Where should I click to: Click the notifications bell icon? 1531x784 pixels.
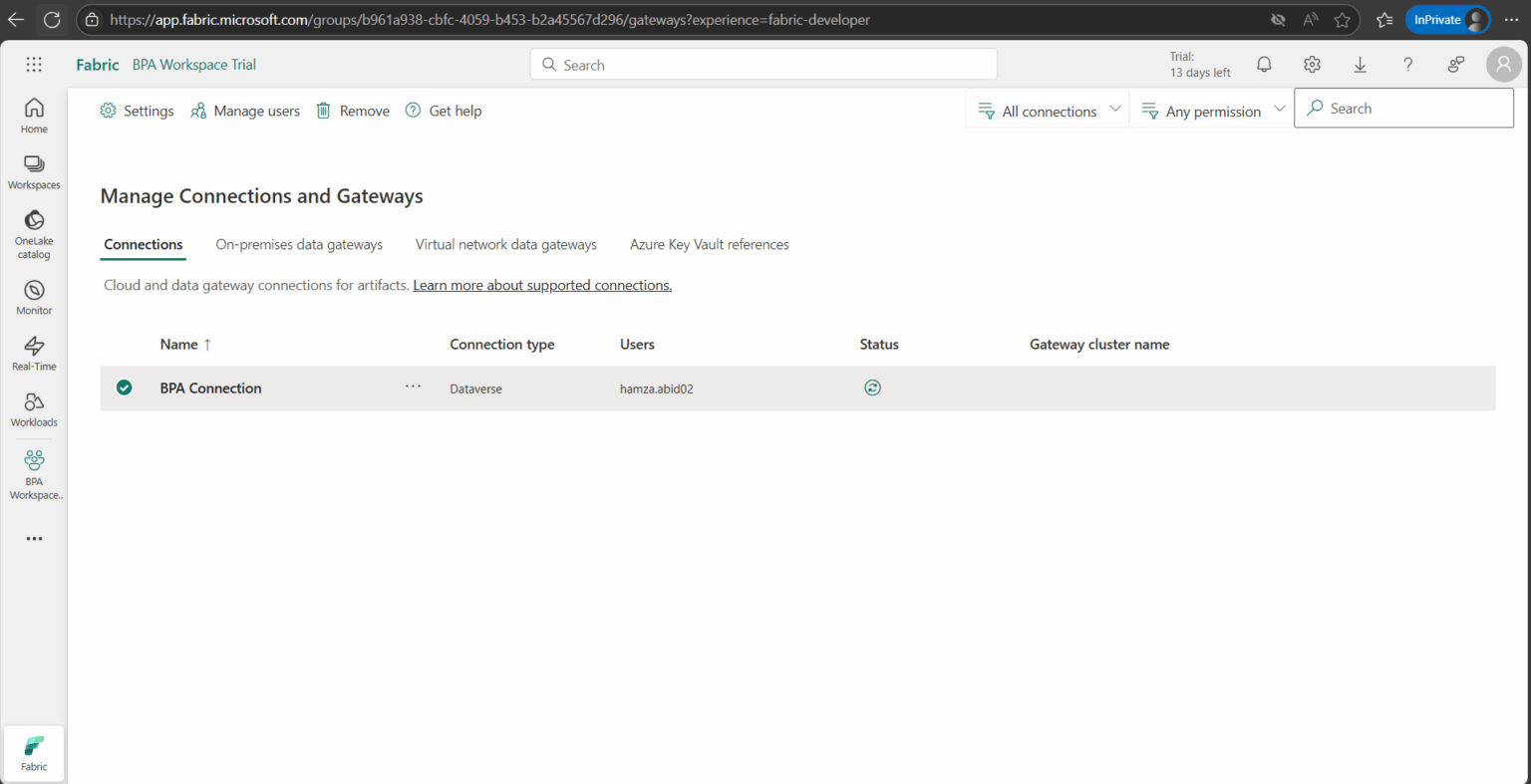click(x=1263, y=64)
